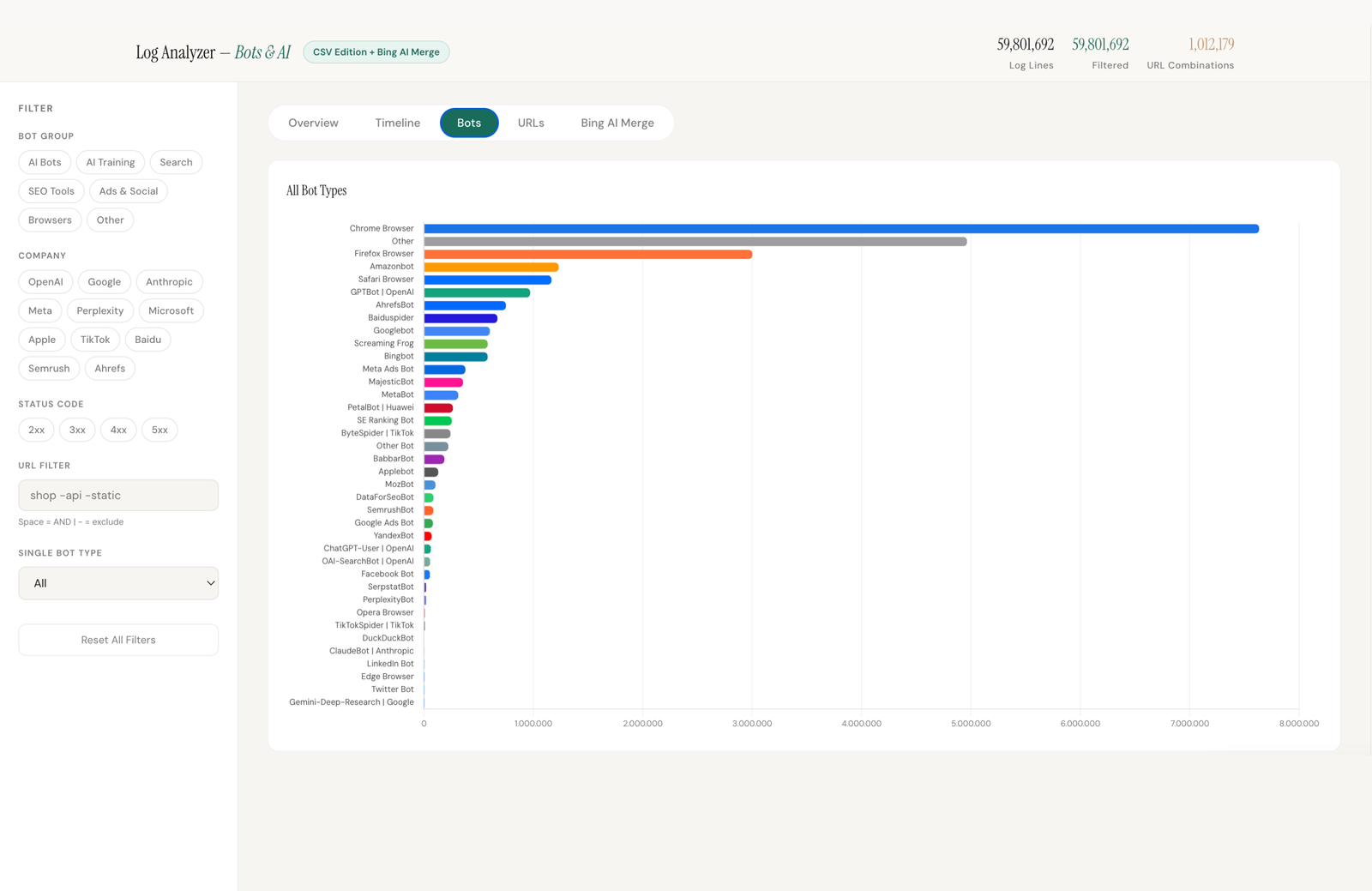Toggle the Search bot group filter
The width and height of the screenshot is (1372, 891).
coord(176,161)
